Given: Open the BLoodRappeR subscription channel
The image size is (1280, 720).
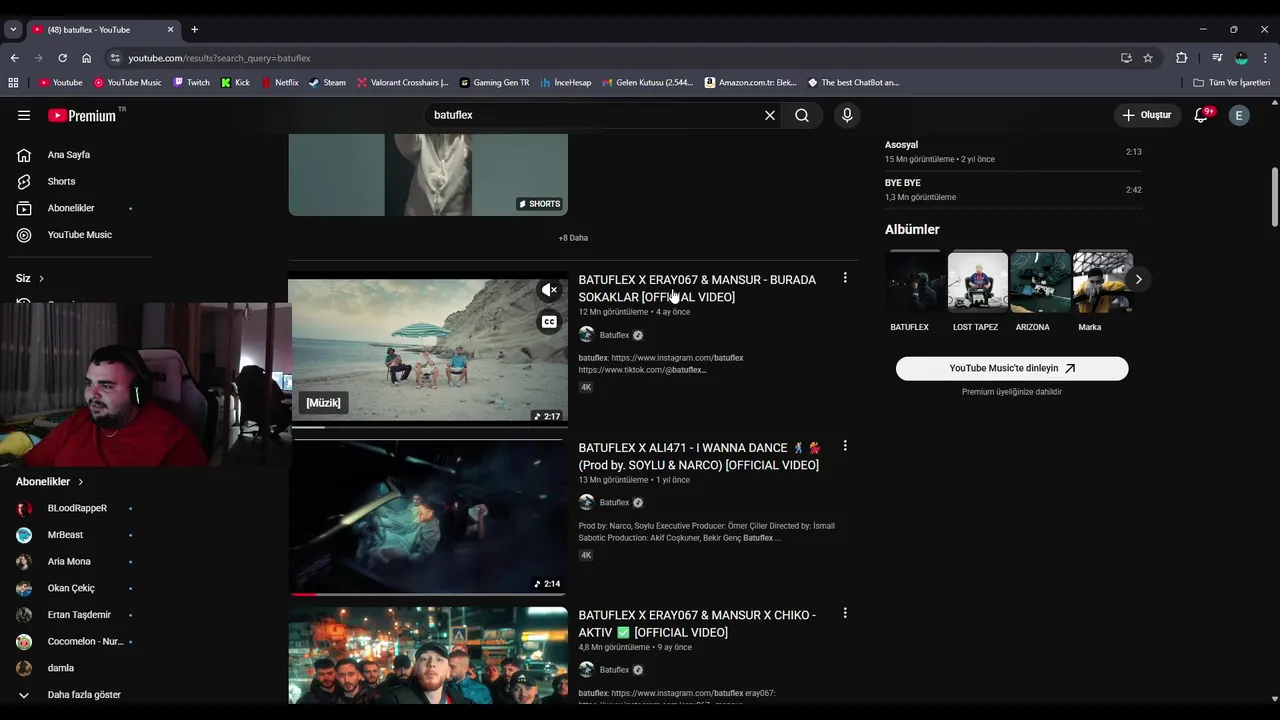Looking at the screenshot, I should pyautogui.click(x=75, y=508).
